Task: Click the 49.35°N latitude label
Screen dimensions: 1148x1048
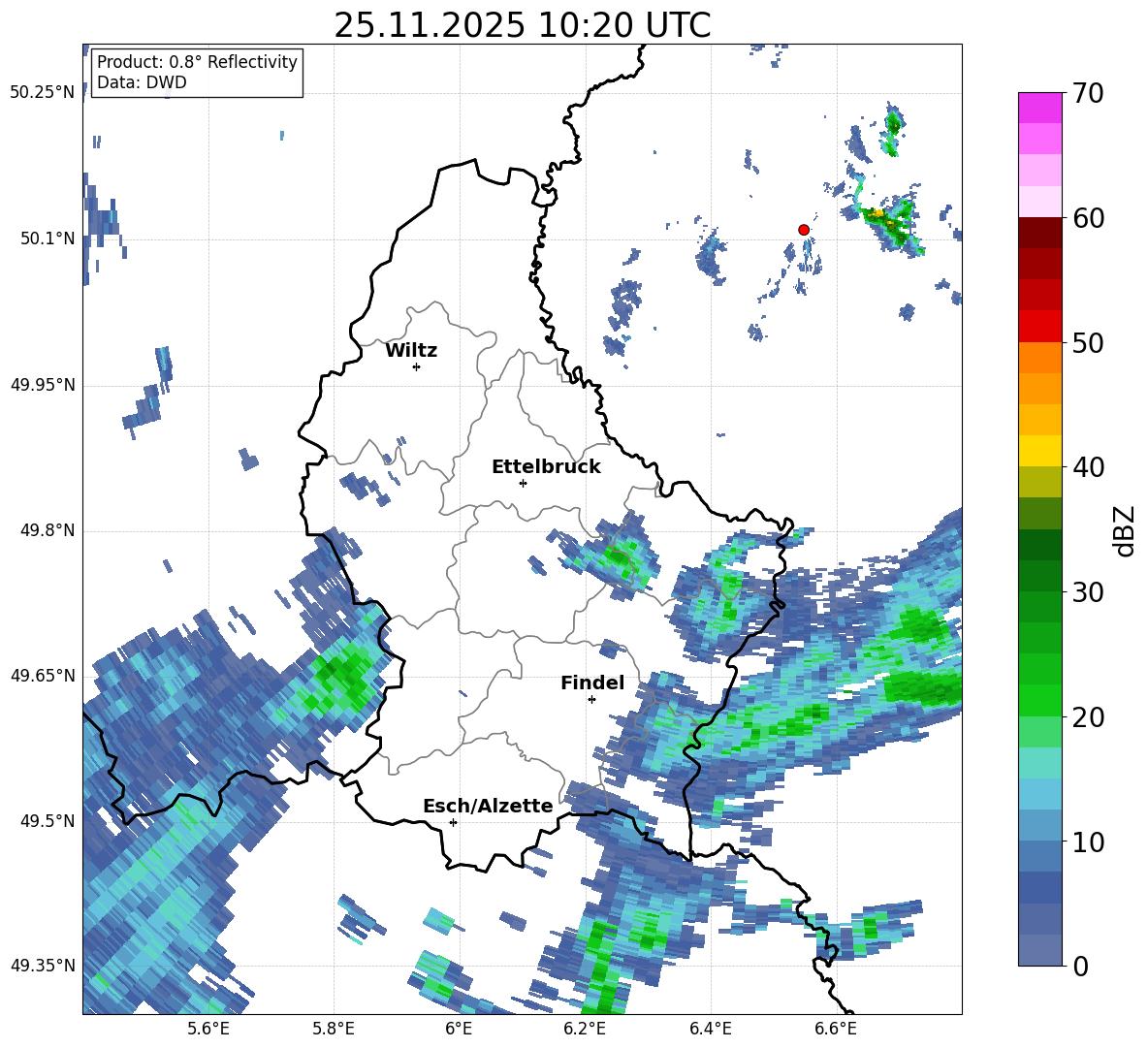Action: [43, 966]
